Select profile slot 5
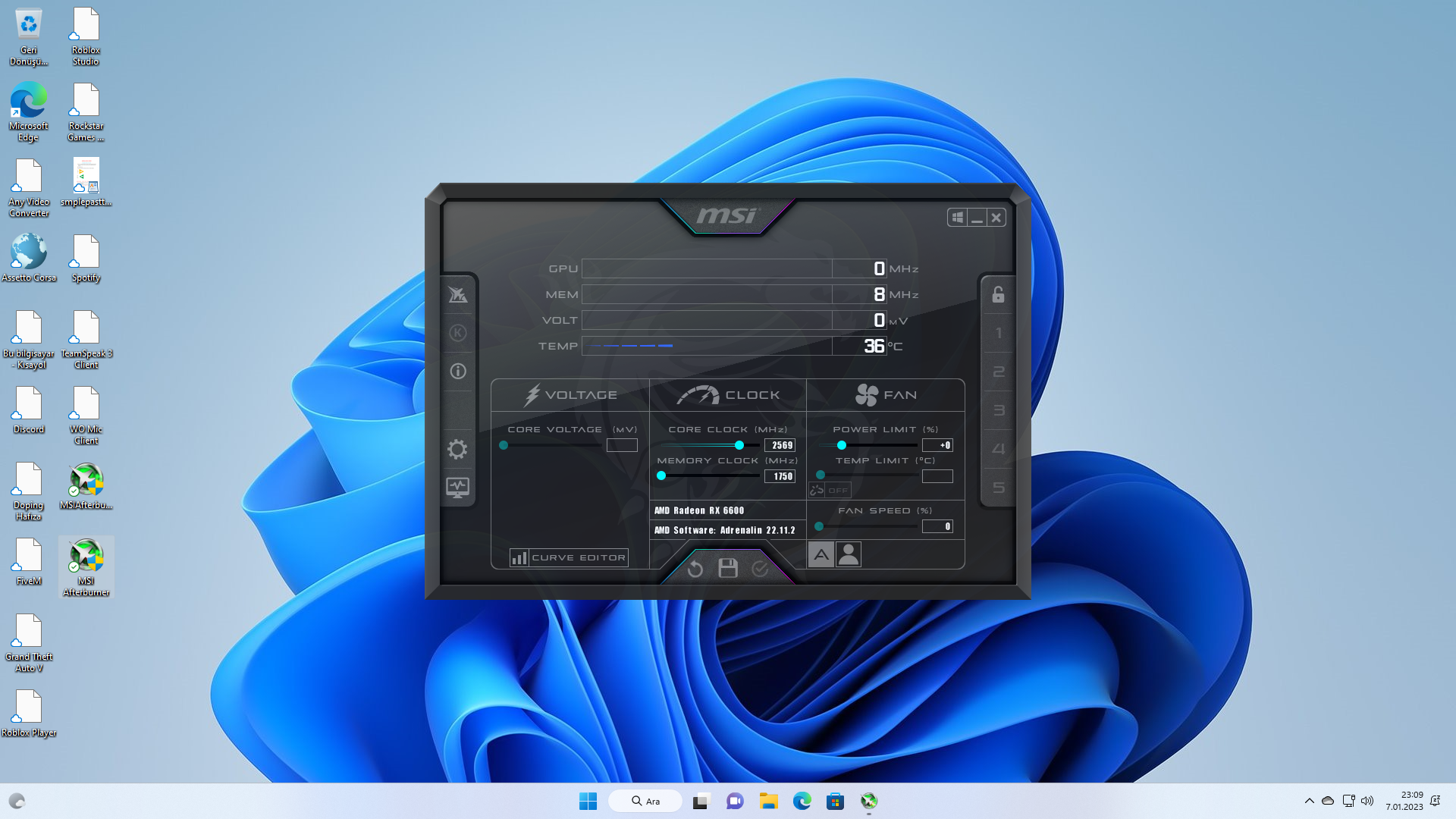 coord(998,488)
